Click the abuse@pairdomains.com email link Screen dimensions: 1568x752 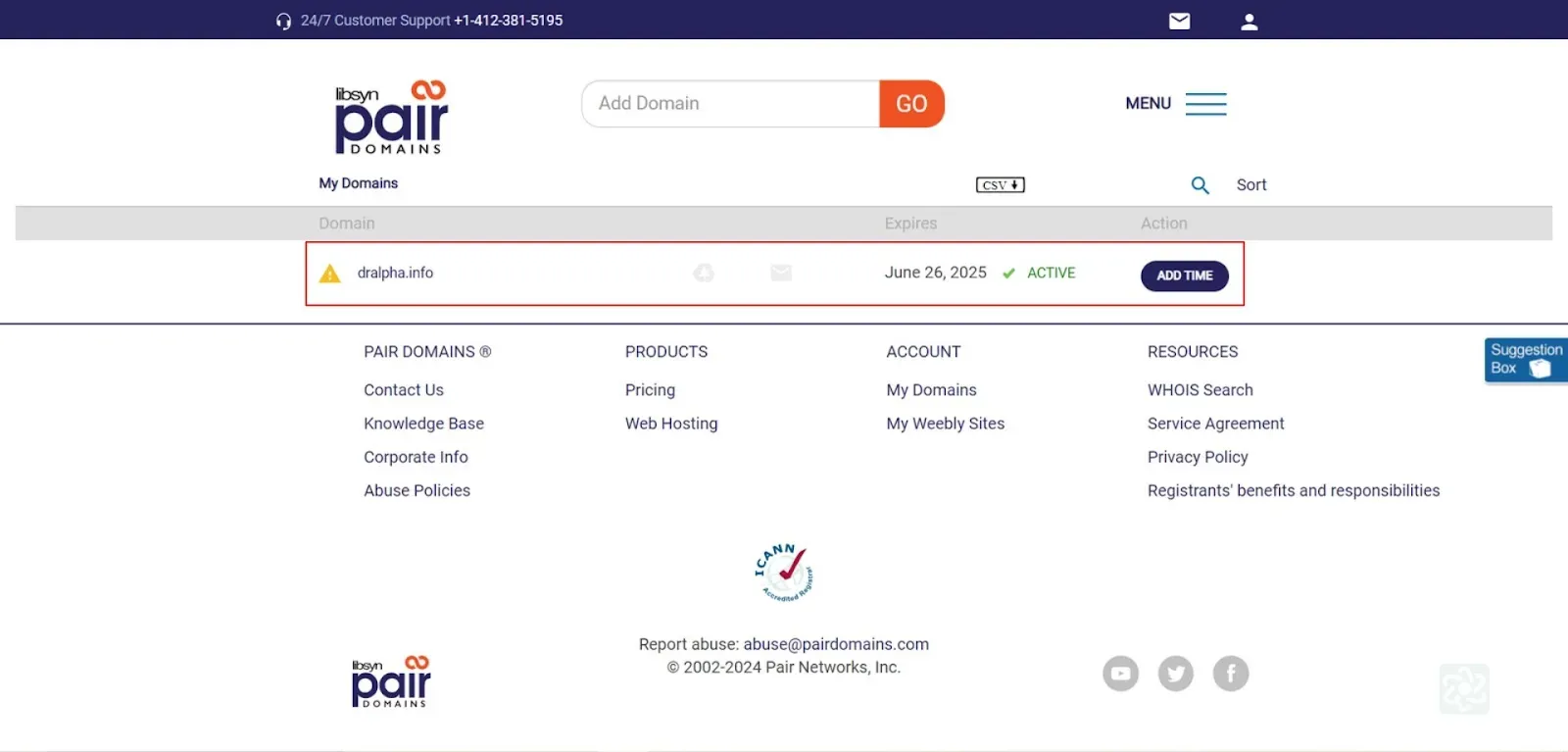click(836, 644)
